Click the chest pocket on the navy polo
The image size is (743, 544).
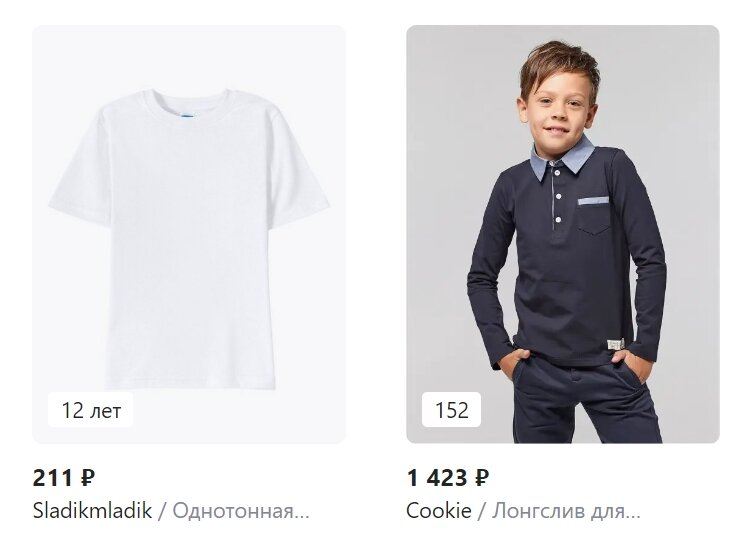594,217
